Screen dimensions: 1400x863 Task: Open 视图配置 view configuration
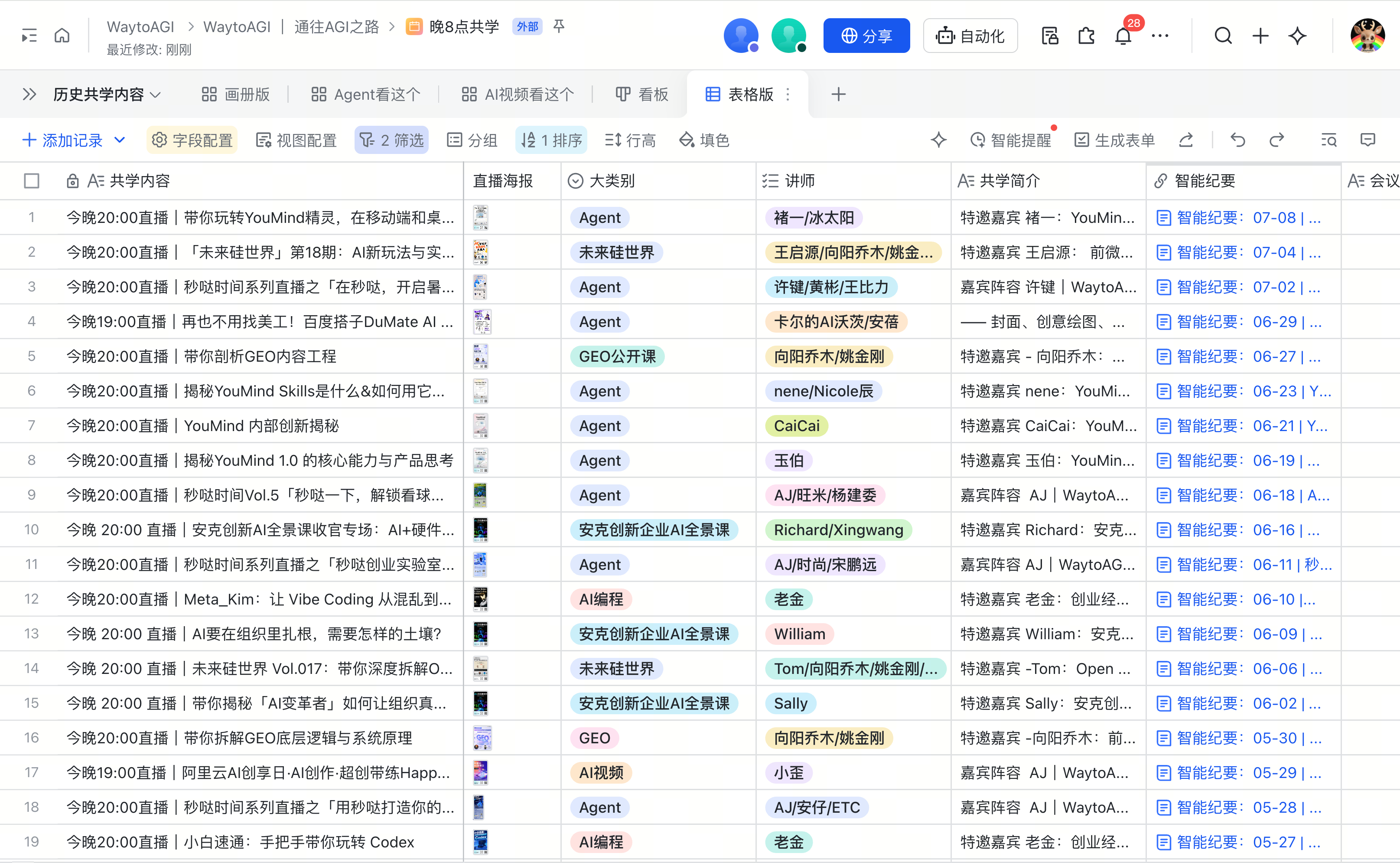coord(296,140)
